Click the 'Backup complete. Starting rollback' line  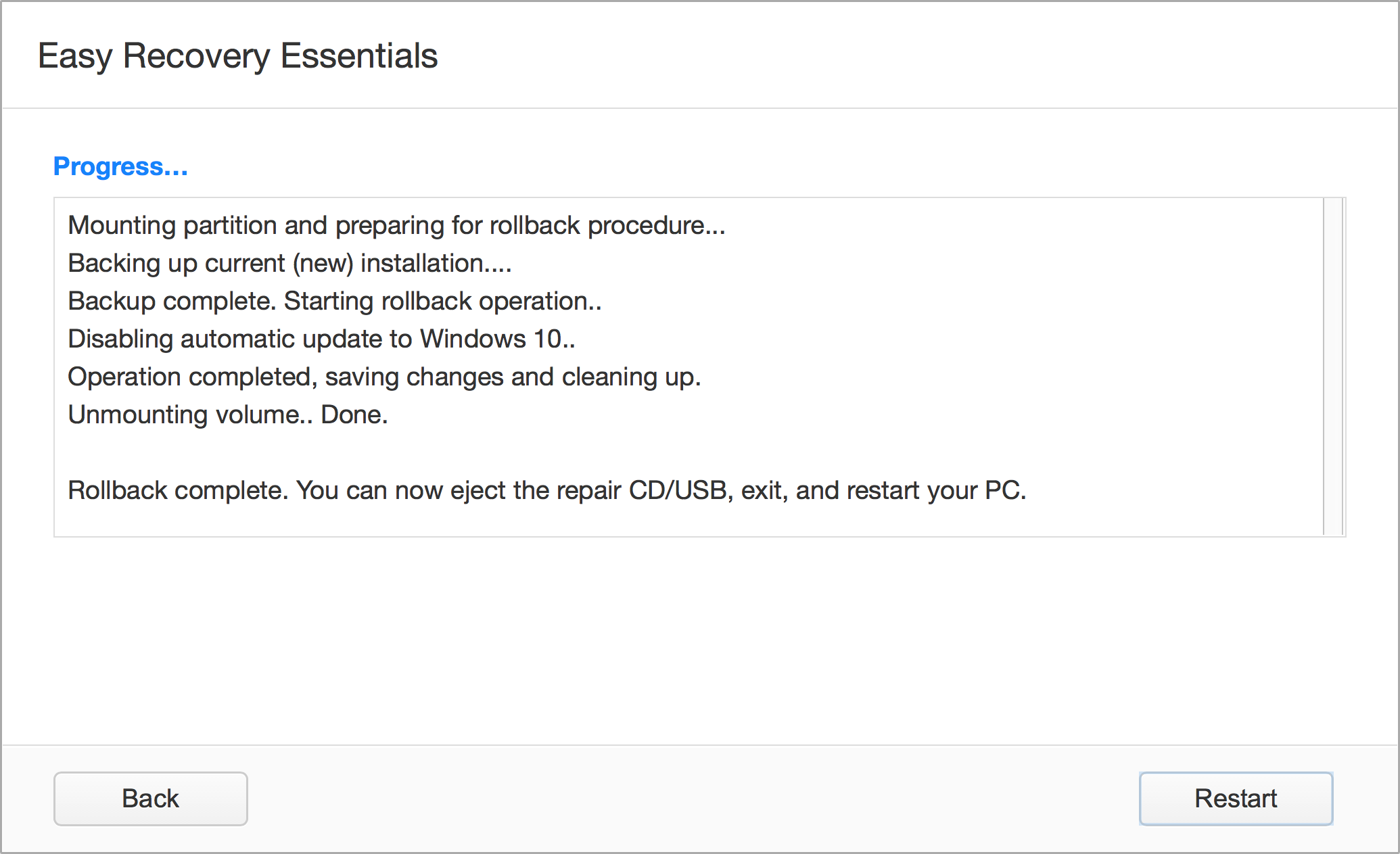(x=334, y=301)
